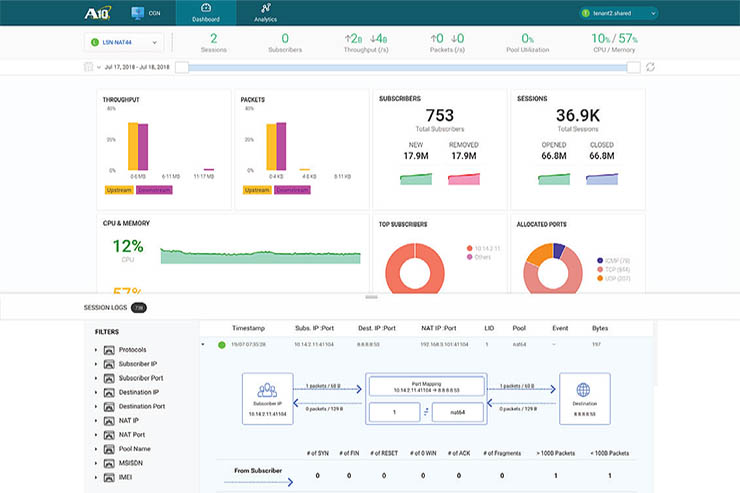Click the refresh icon right of the time slider
This screenshot has height=493, width=740.
coord(651,67)
